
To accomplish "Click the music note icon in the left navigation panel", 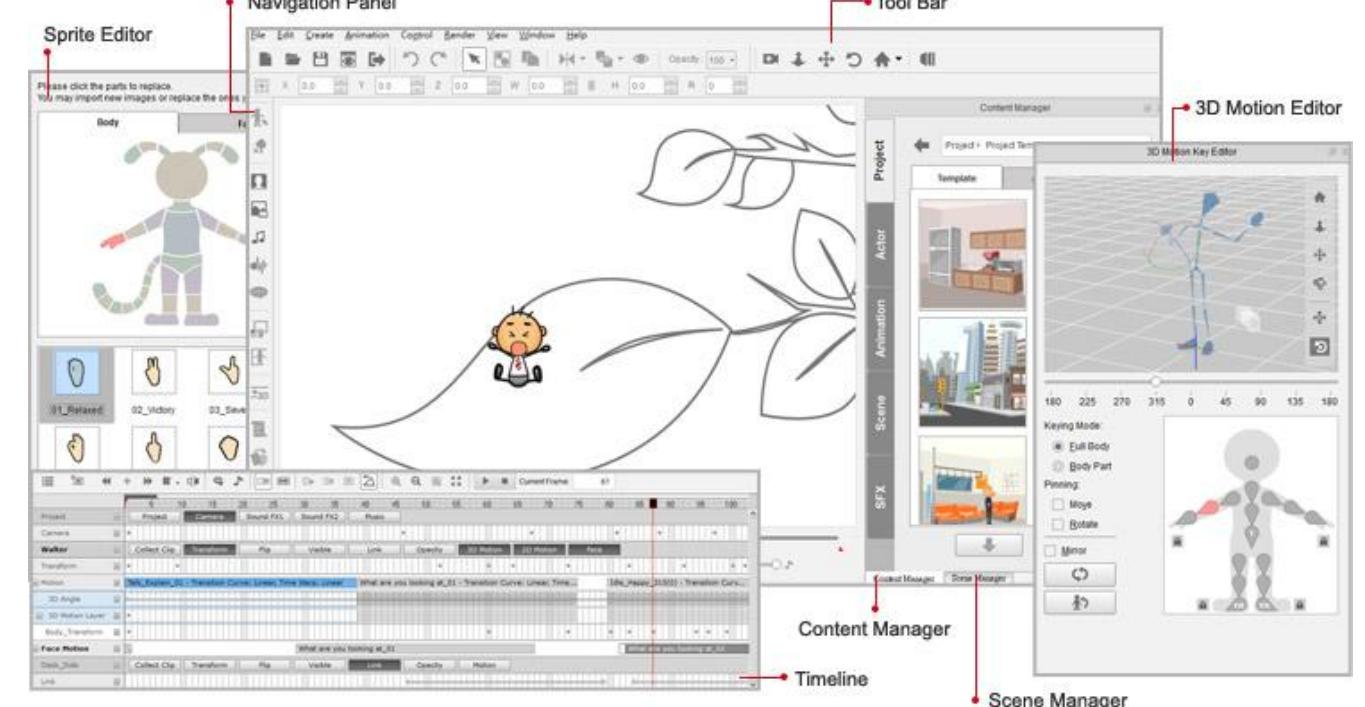I will (x=258, y=237).
